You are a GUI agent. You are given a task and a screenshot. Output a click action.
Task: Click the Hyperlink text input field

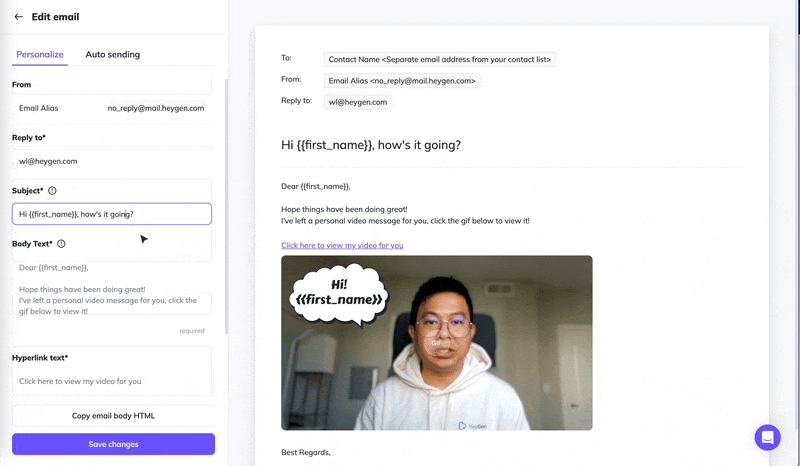pos(112,381)
